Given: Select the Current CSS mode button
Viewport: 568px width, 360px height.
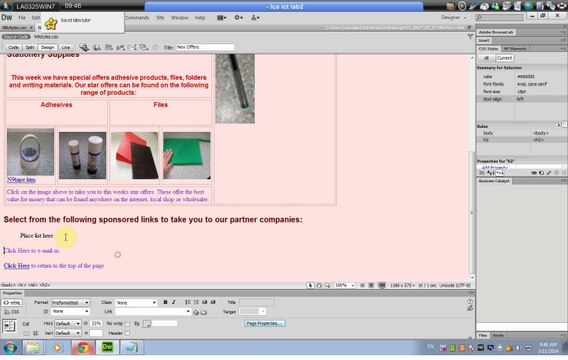Looking at the screenshot, I should pyautogui.click(x=504, y=58).
